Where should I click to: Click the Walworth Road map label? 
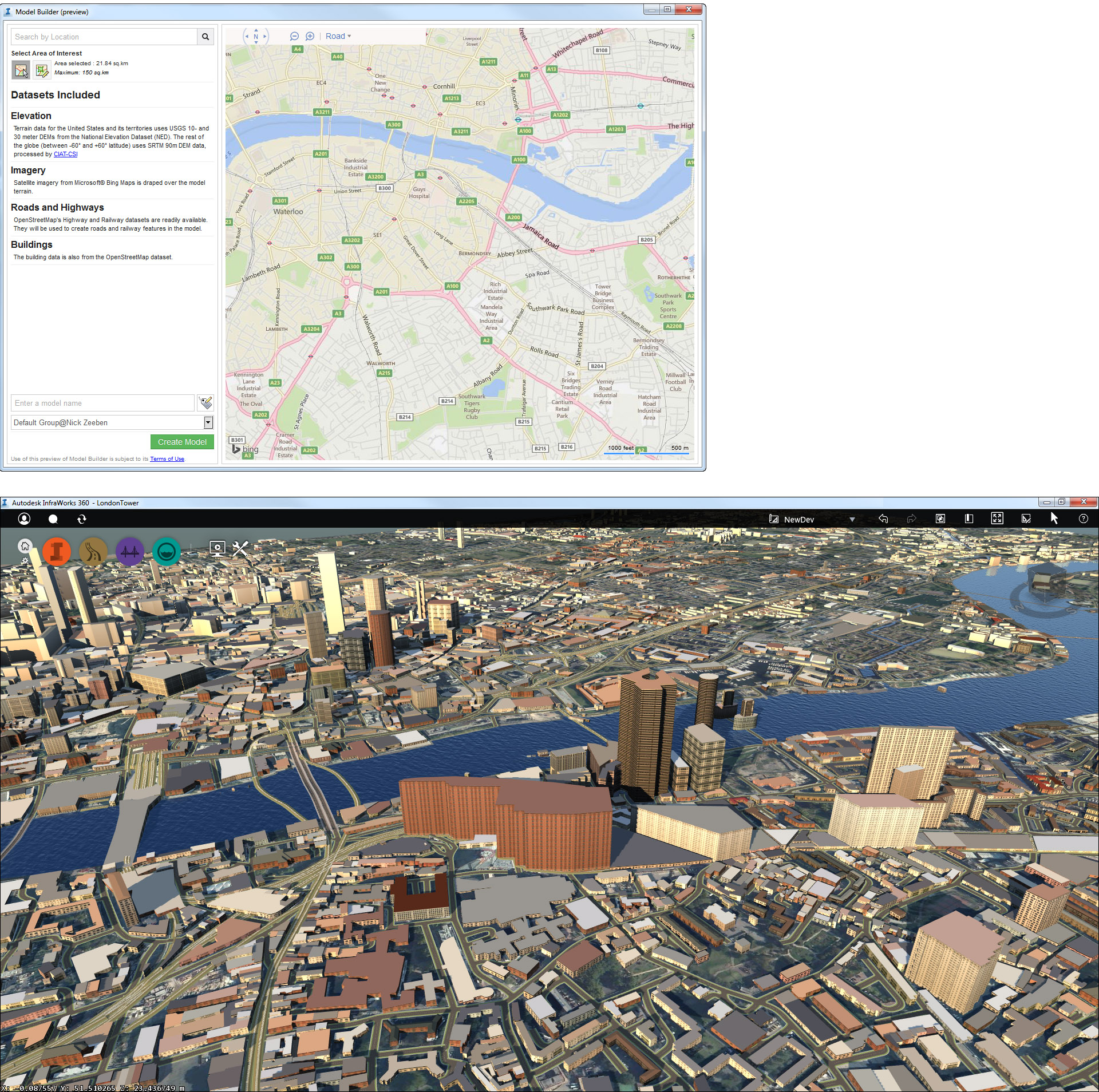tap(371, 335)
